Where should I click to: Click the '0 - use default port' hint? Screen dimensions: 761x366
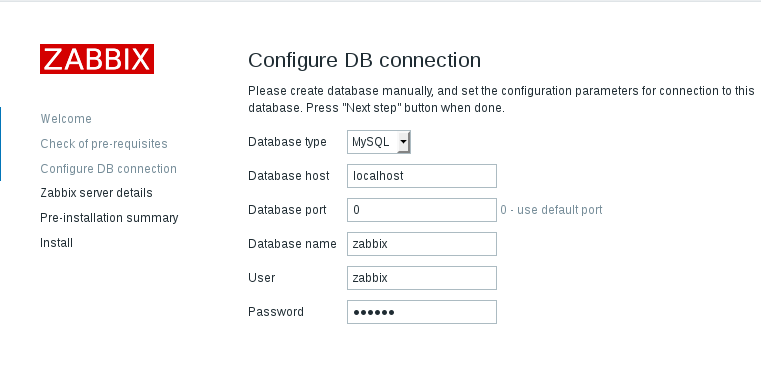click(551, 210)
